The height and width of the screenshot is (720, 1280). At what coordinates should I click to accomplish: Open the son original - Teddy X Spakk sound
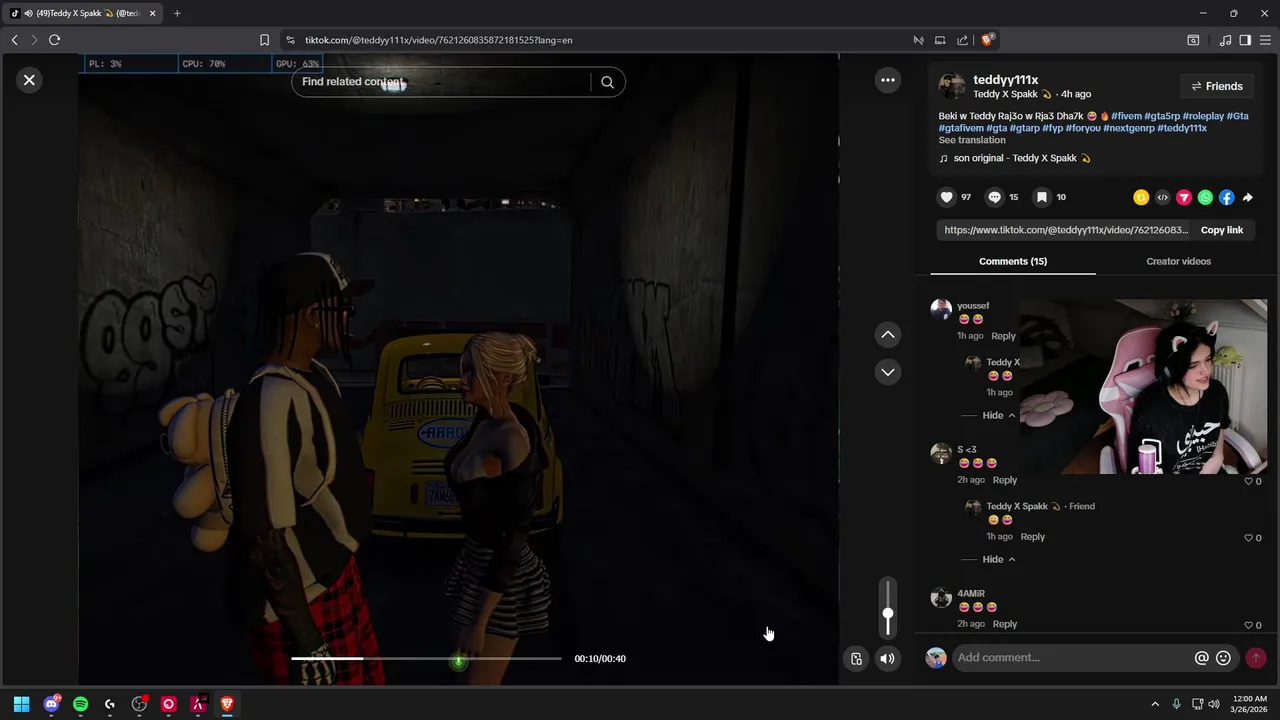pyautogui.click(x=1014, y=158)
